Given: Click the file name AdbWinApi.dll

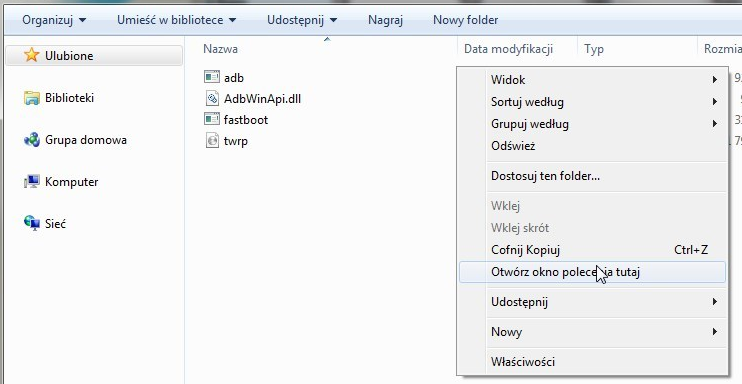Looking at the screenshot, I should coord(263,98).
